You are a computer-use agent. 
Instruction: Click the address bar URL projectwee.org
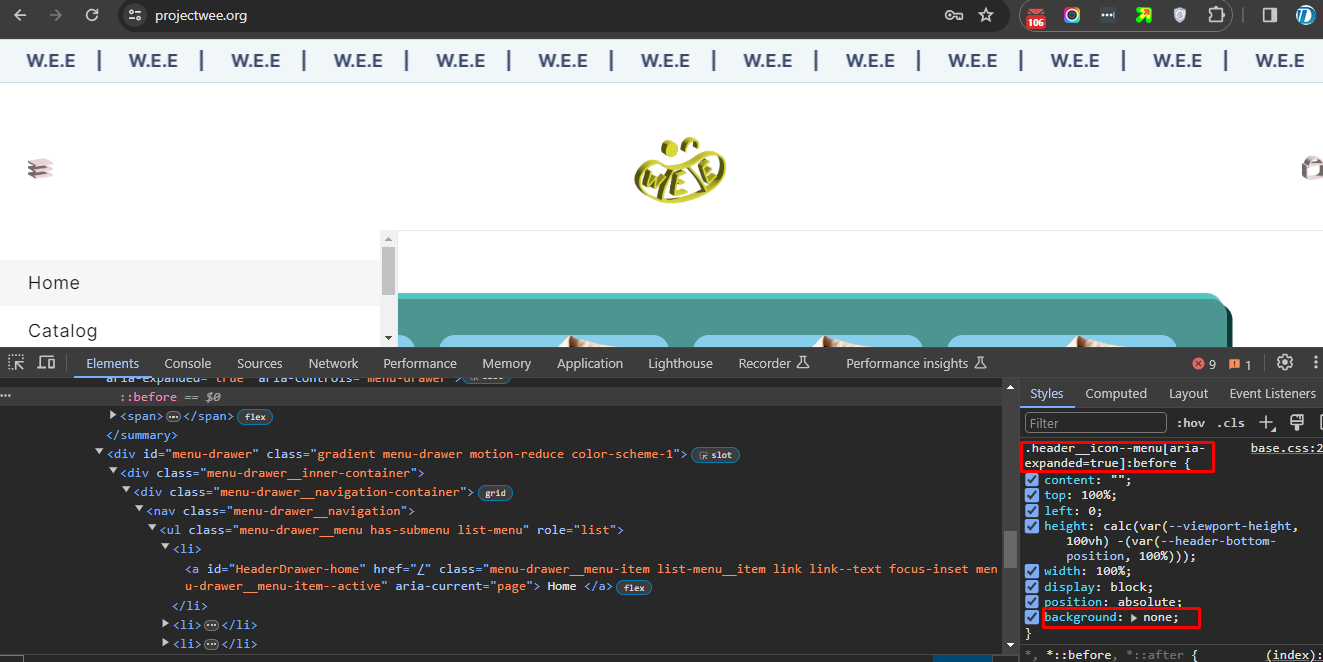[x=201, y=15]
